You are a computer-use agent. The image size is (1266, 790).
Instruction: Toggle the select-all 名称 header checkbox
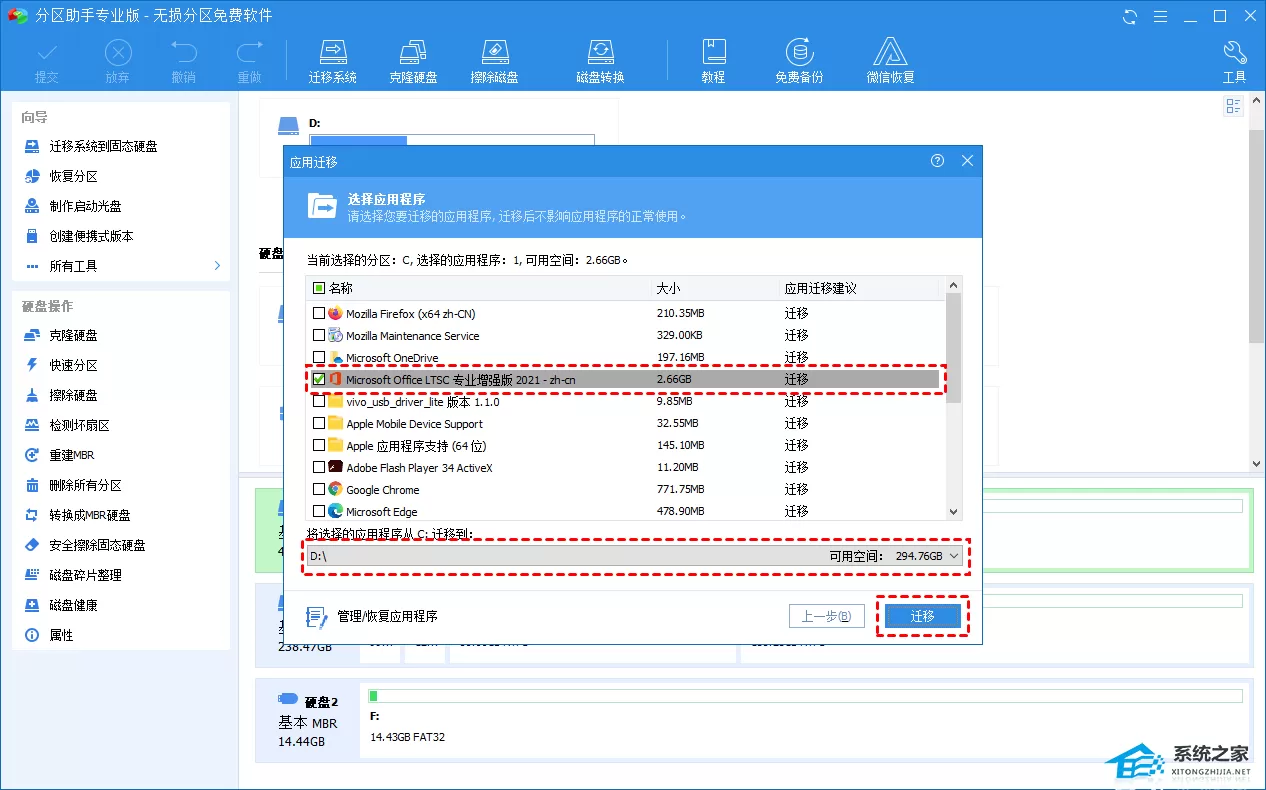tap(319, 288)
